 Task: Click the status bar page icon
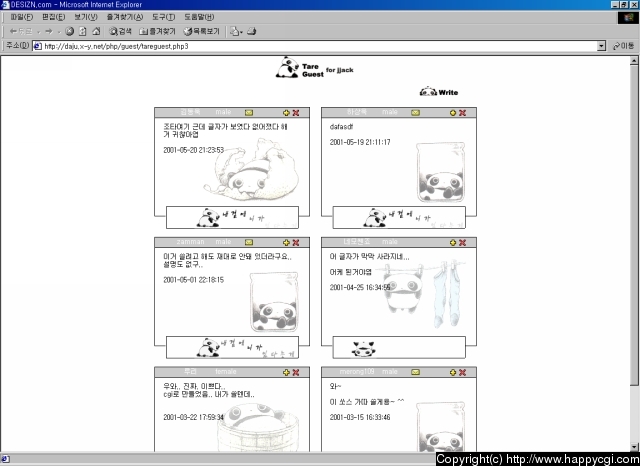pyautogui.click(x=5, y=459)
